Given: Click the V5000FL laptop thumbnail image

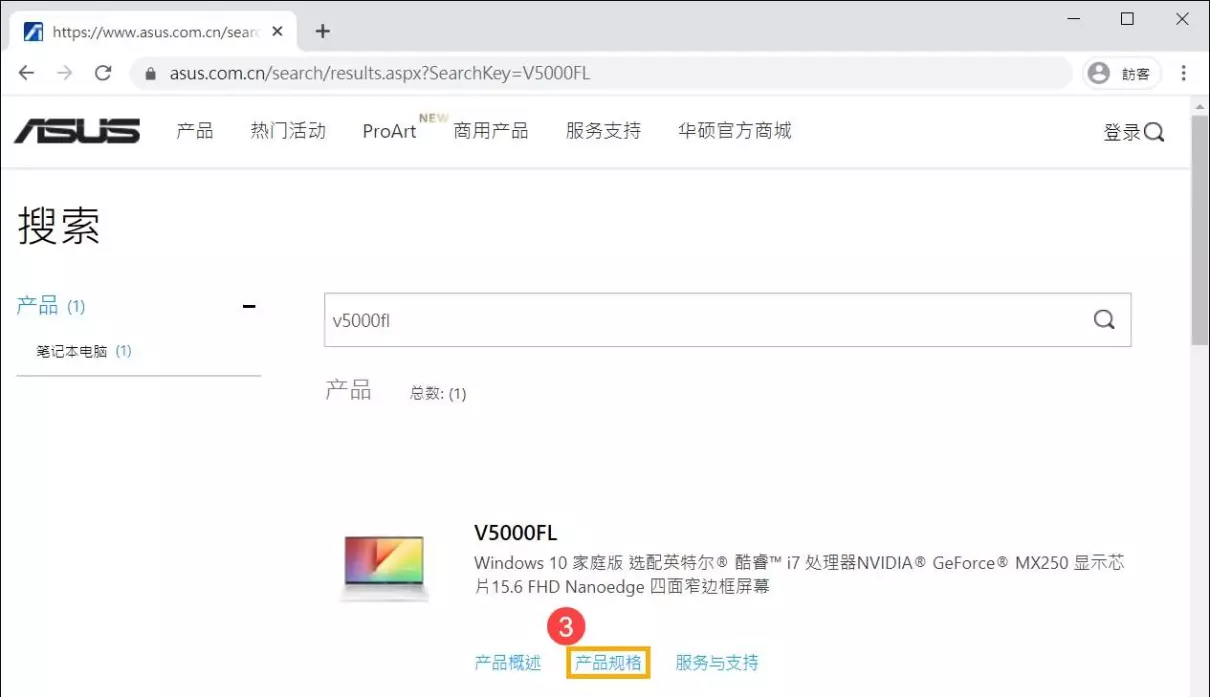Looking at the screenshot, I should (x=383, y=568).
